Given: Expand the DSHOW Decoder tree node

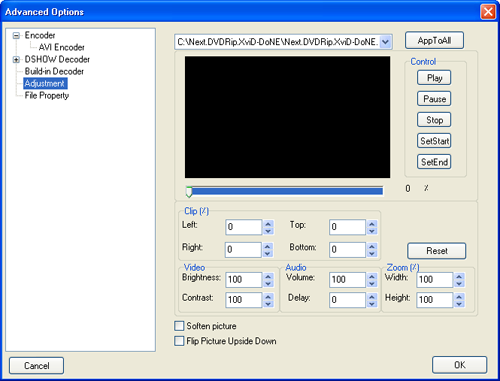Looking at the screenshot, I should coord(16,60).
